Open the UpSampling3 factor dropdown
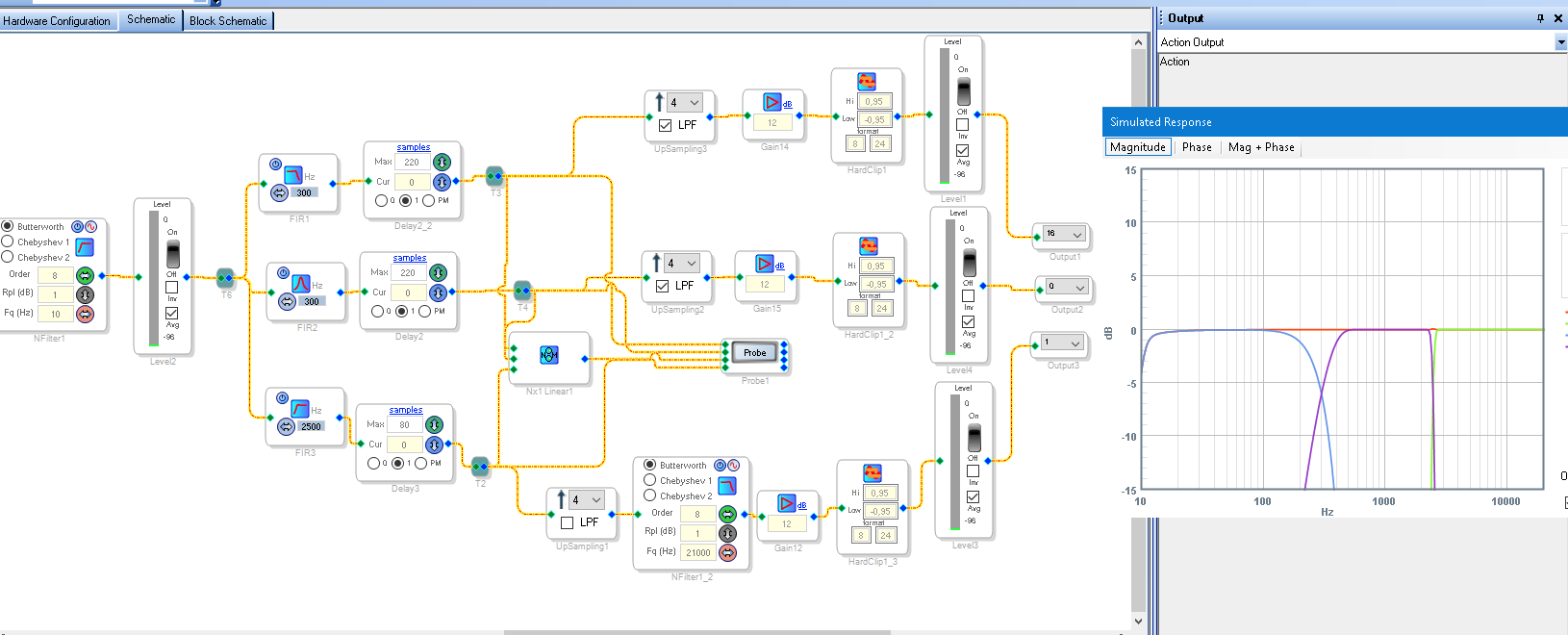Viewport: 1568px width, 635px height. (x=694, y=102)
